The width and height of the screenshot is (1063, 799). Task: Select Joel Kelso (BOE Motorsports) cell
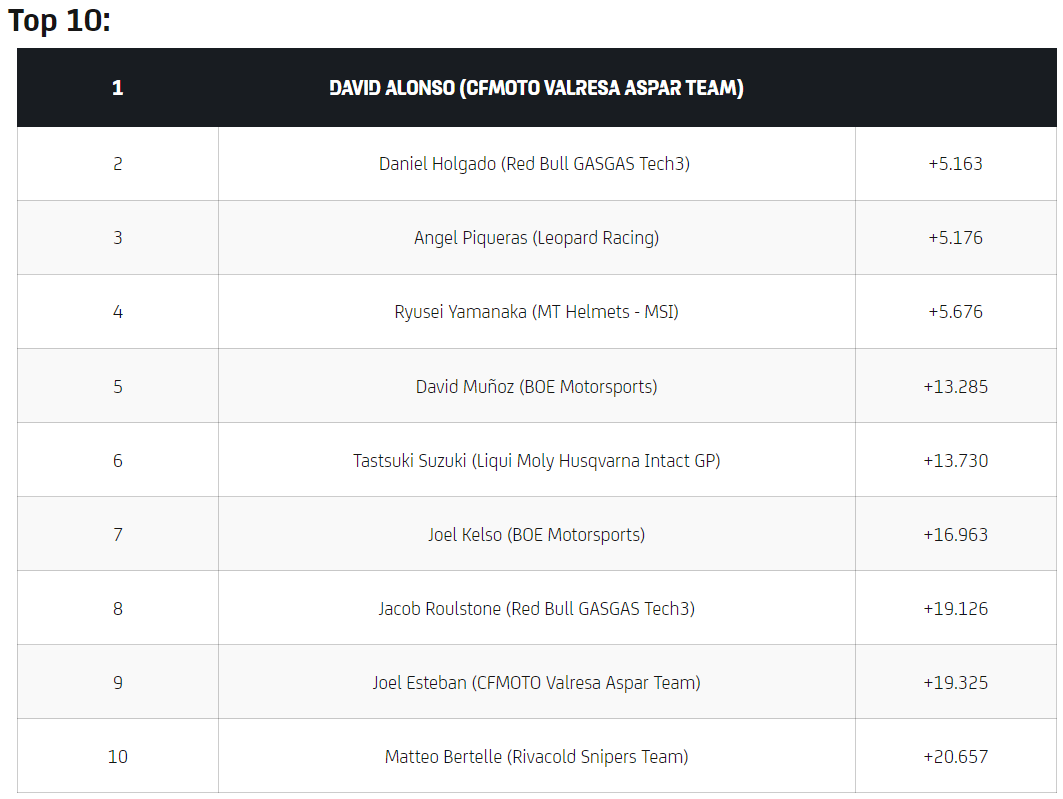[x=536, y=534]
